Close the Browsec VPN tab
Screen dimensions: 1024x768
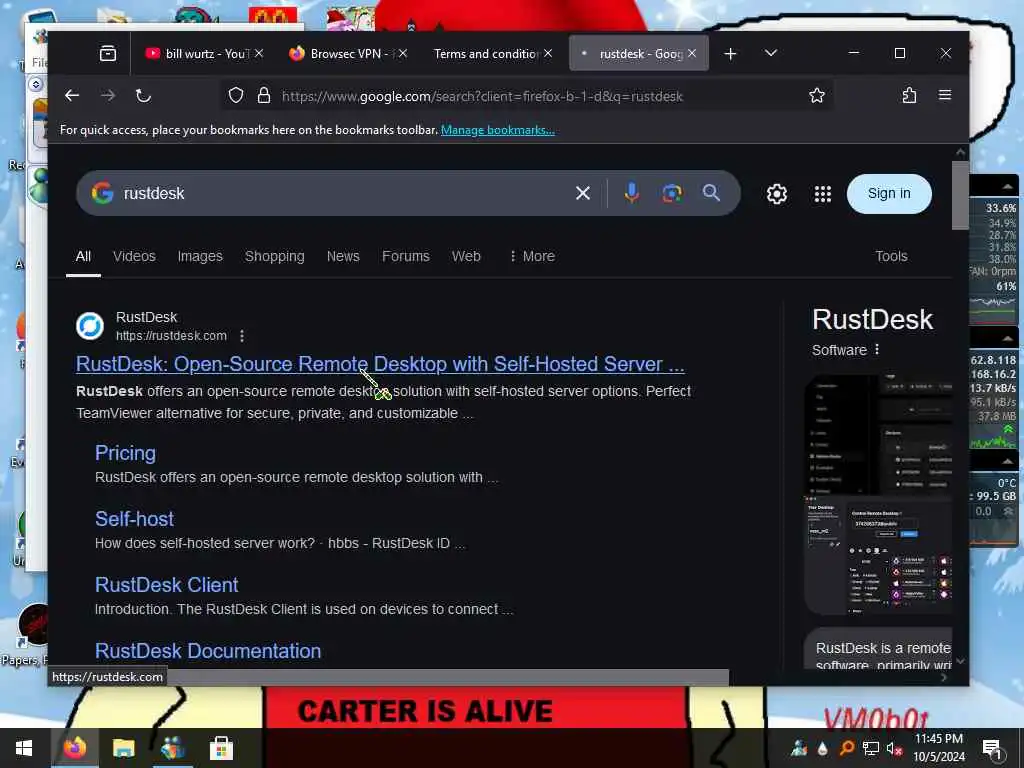pos(403,54)
